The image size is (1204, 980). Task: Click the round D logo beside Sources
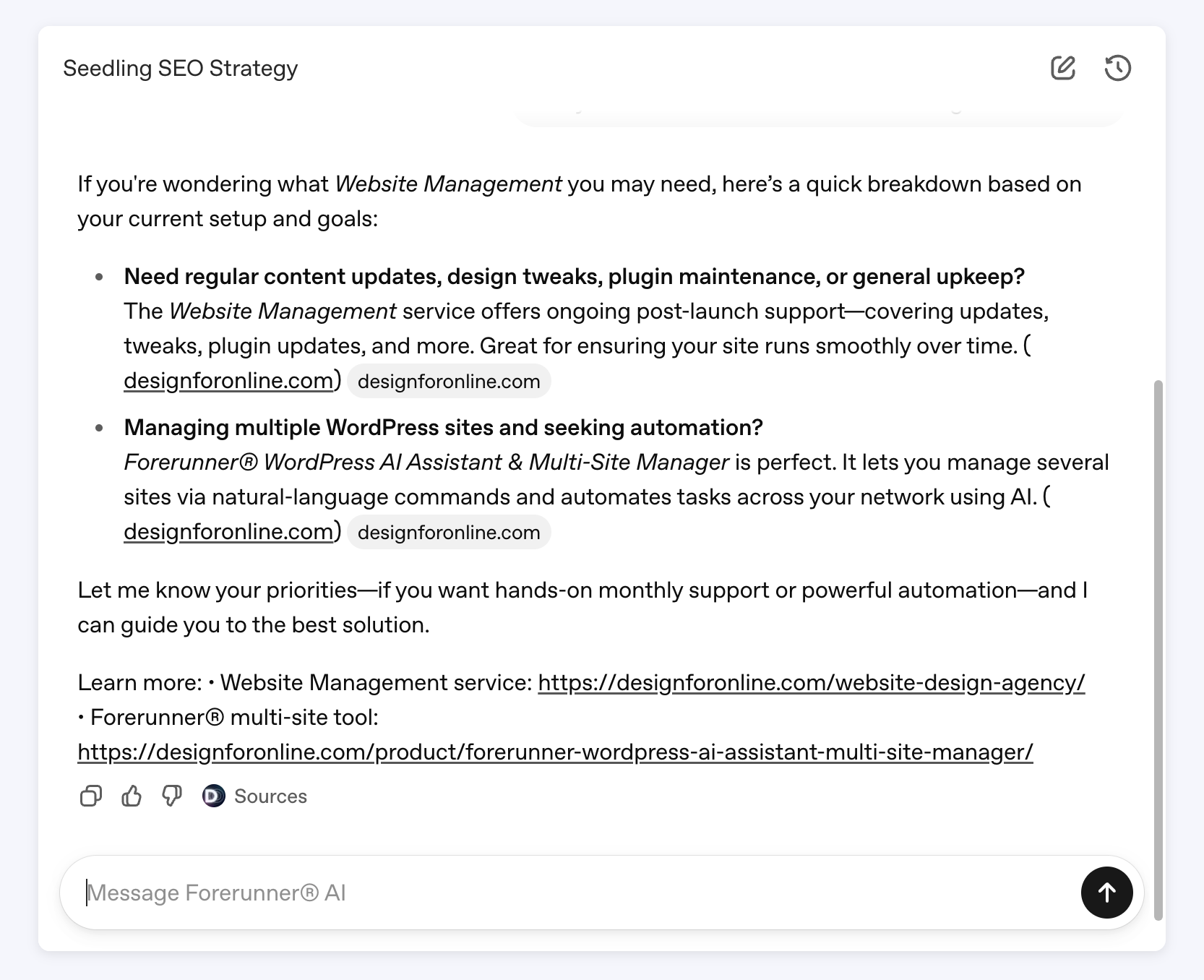pos(214,796)
